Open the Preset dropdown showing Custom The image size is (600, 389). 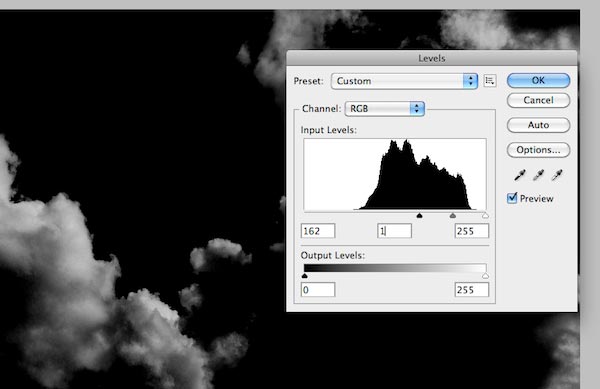tap(404, 81)
